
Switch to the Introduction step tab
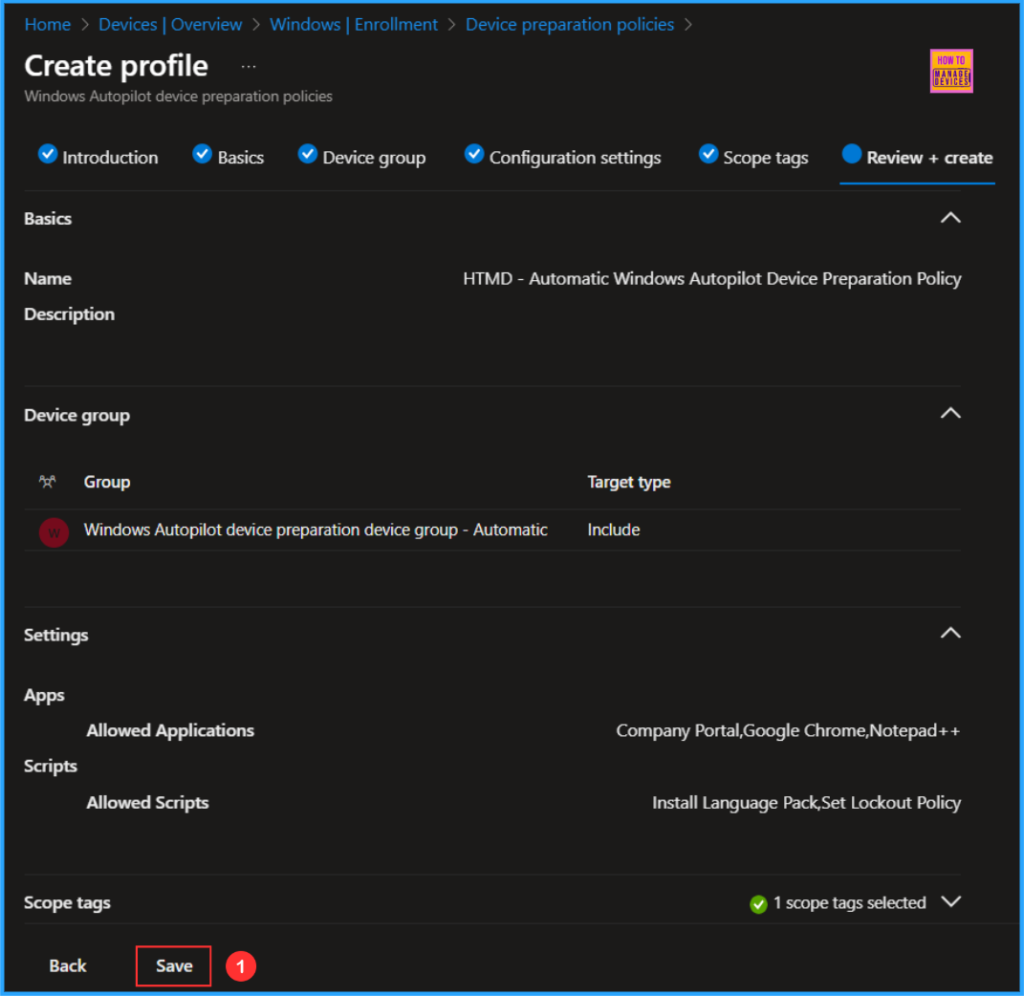click(98, 157)
